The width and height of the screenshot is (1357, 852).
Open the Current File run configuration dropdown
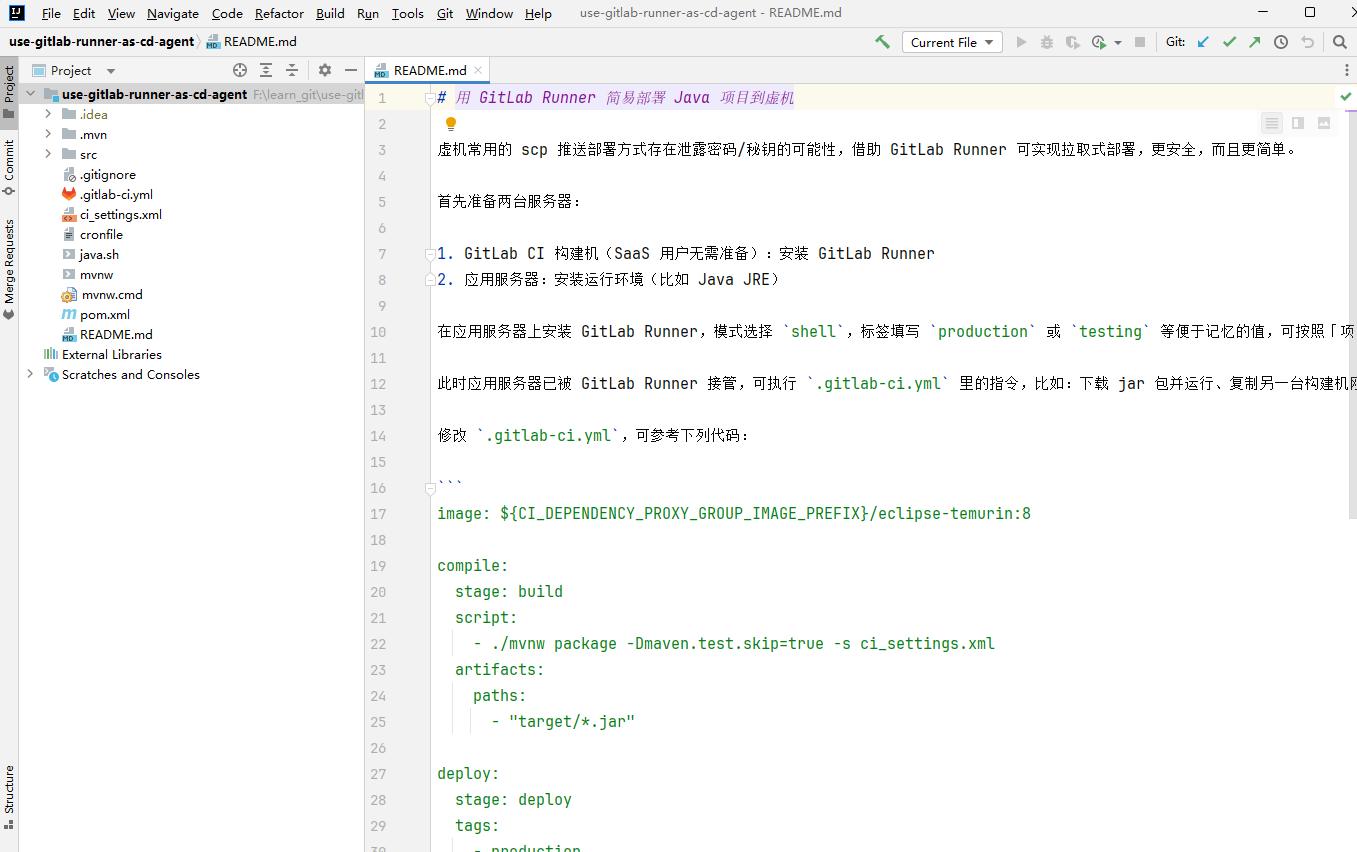pyautogui.click(x=951, y=42)
